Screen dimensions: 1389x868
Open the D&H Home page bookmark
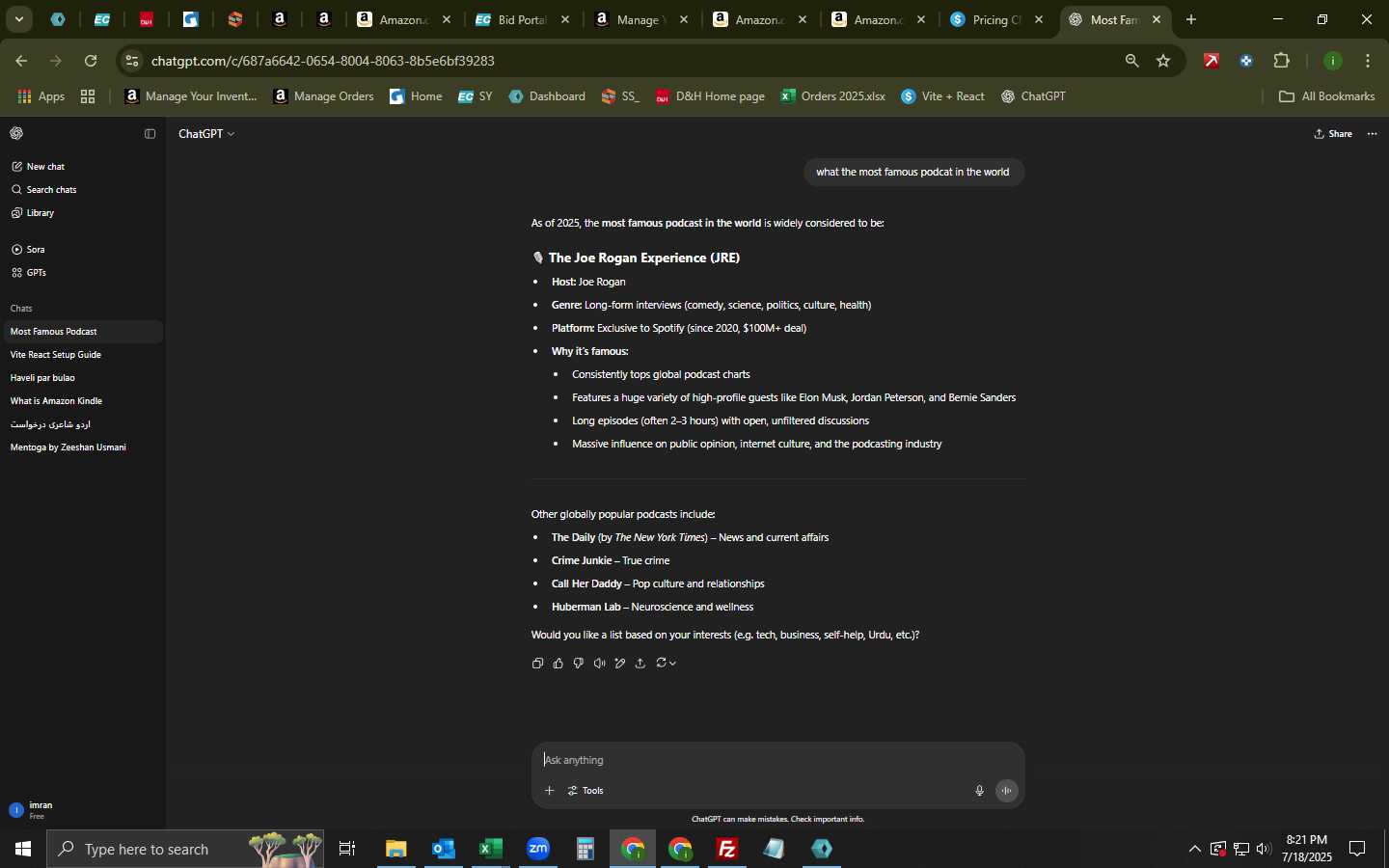click(x=711, y=96)
